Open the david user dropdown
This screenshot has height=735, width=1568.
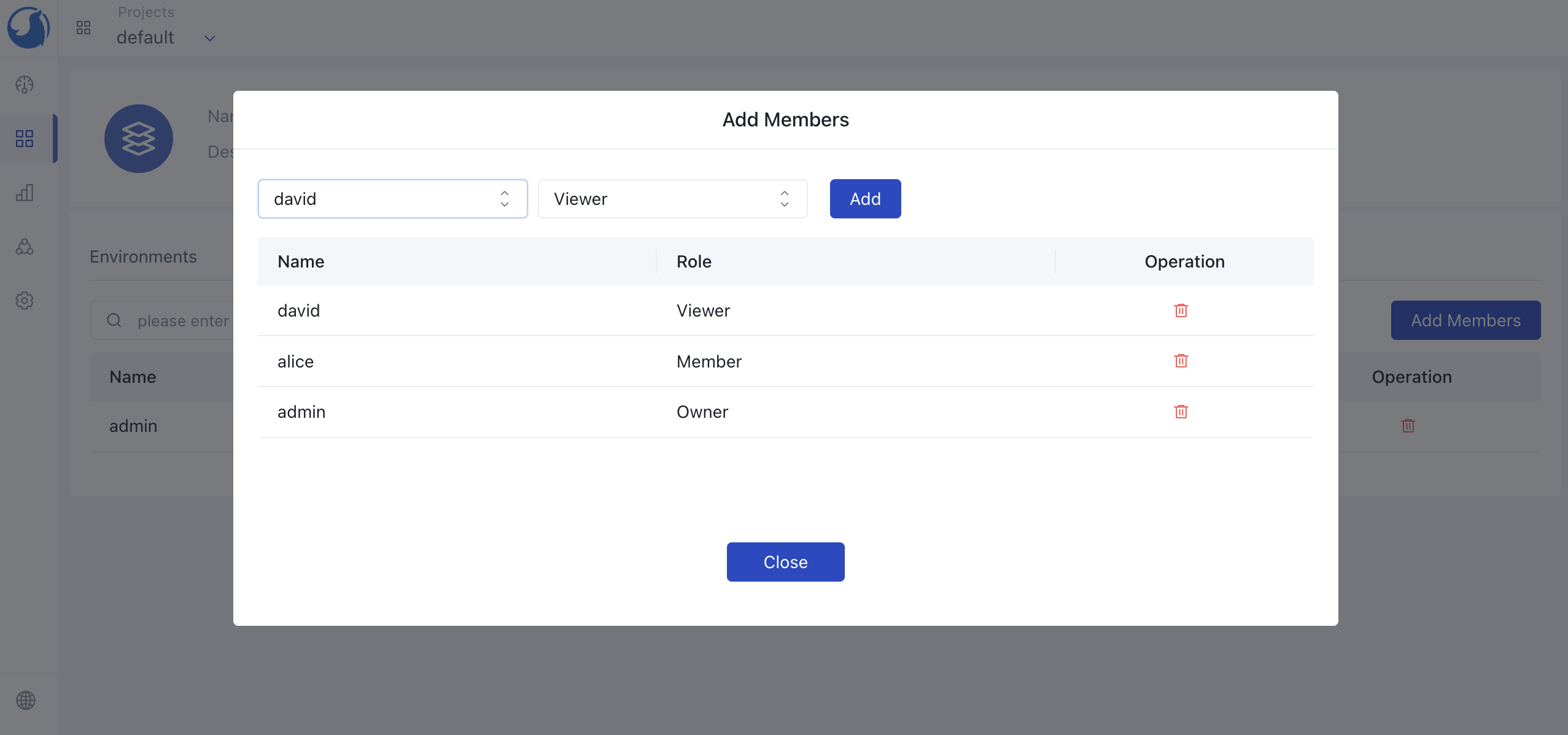(392, 199)
